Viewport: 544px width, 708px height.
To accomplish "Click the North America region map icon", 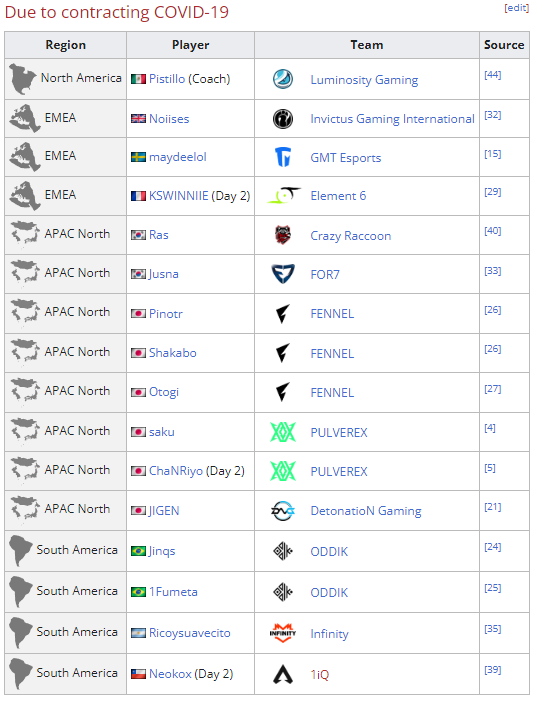I will (x=23, y=79).
